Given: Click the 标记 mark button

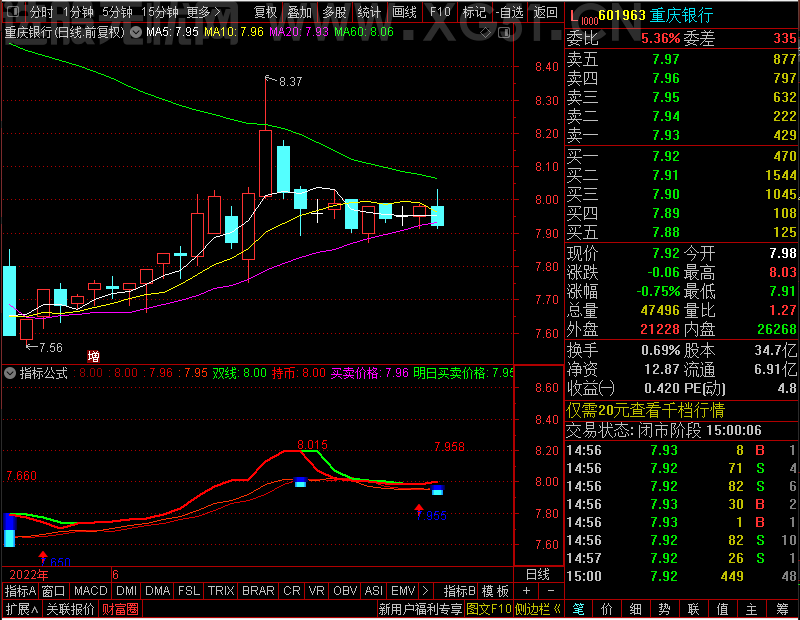Looking at the screenshot, I should click(474, 12).
